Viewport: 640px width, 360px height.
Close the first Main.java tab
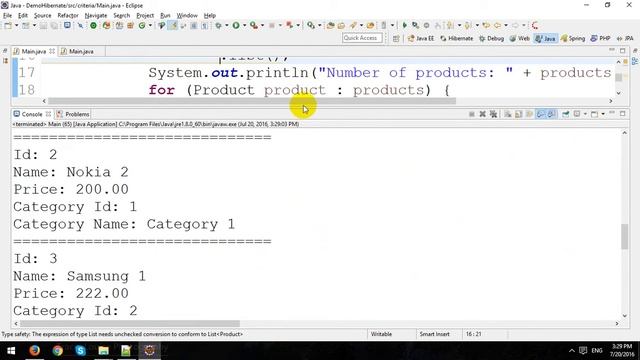tap(52, 51)
